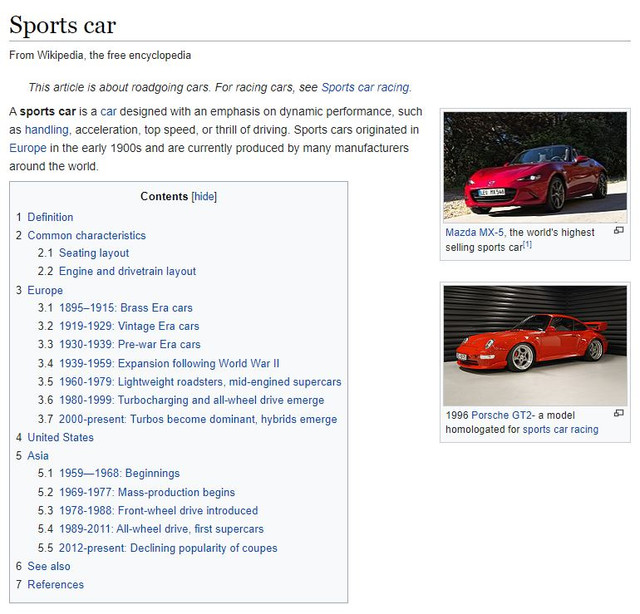The width and height of the screenshot is (640, 614).
Task: Follow the 'car' link in the intro
Action: [x=108, y=111]
